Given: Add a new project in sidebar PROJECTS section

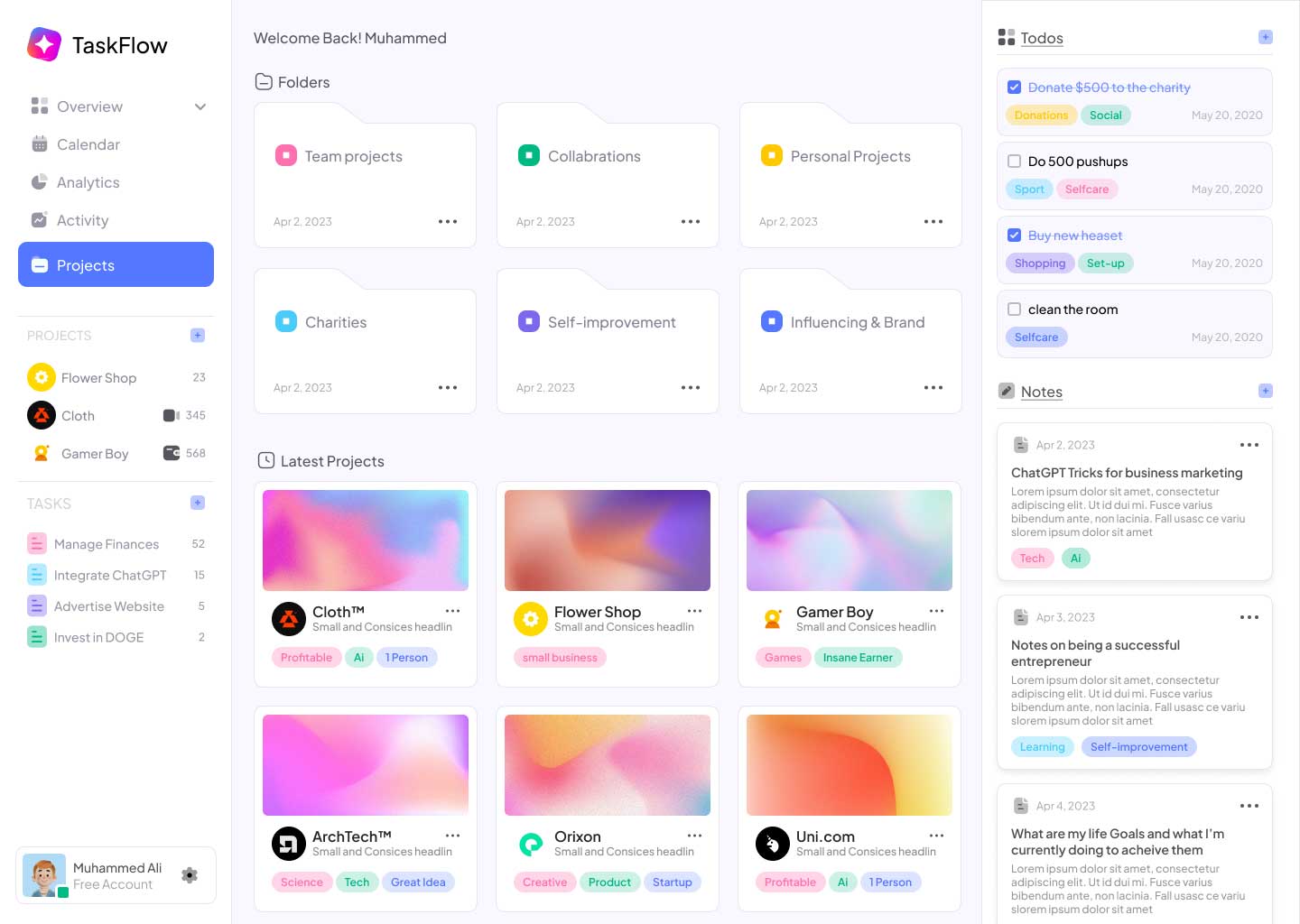Looking at the screenshot, I should point(198,335).
